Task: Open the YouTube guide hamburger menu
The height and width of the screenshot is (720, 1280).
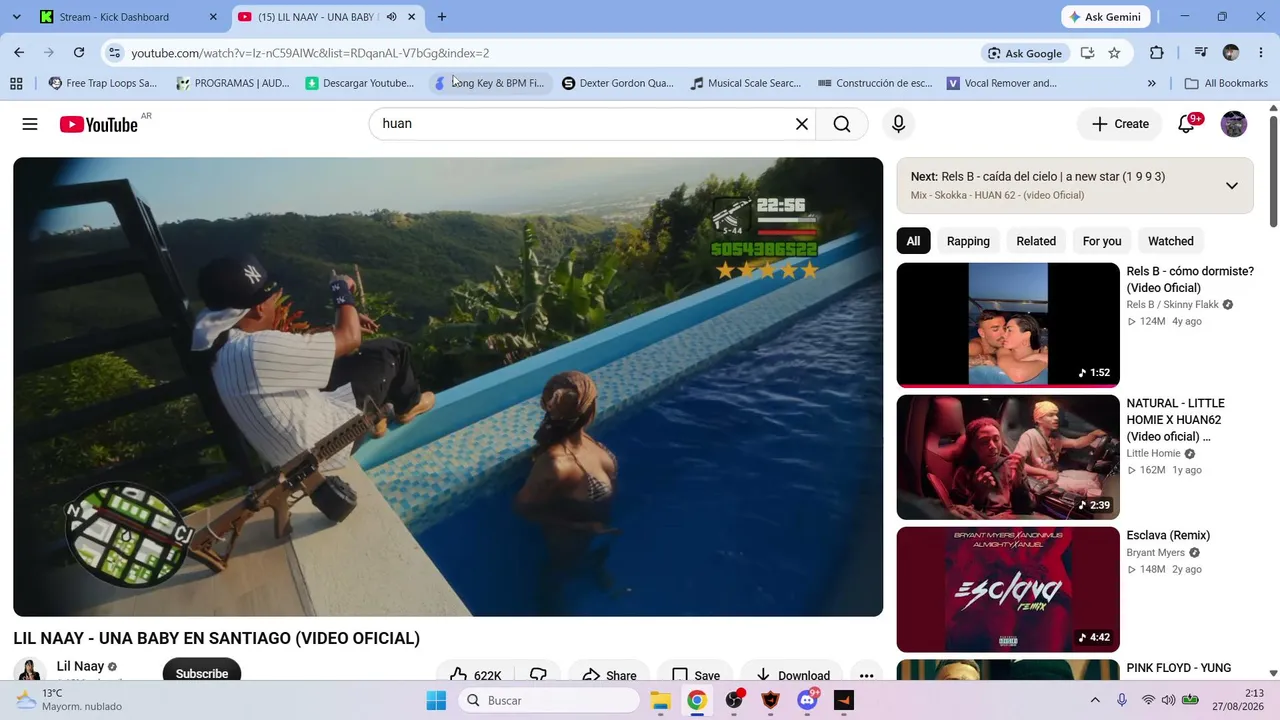Action: (x=30, y=124)
